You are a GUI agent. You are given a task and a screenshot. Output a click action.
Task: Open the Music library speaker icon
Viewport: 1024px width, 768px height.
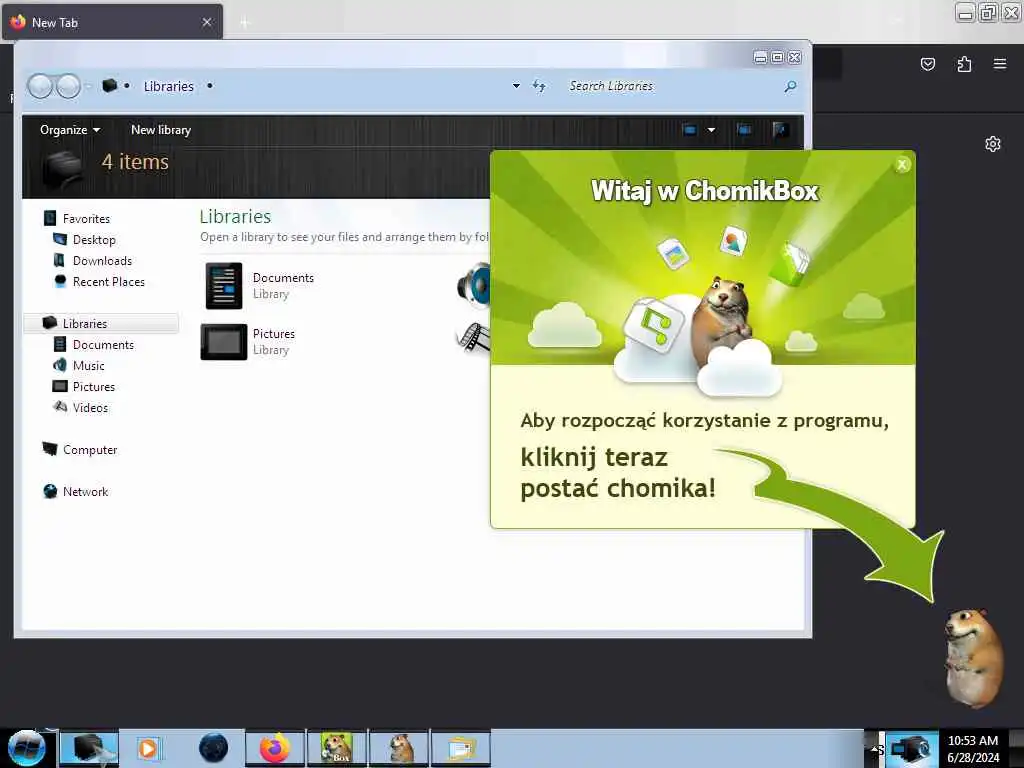(474, 285)
